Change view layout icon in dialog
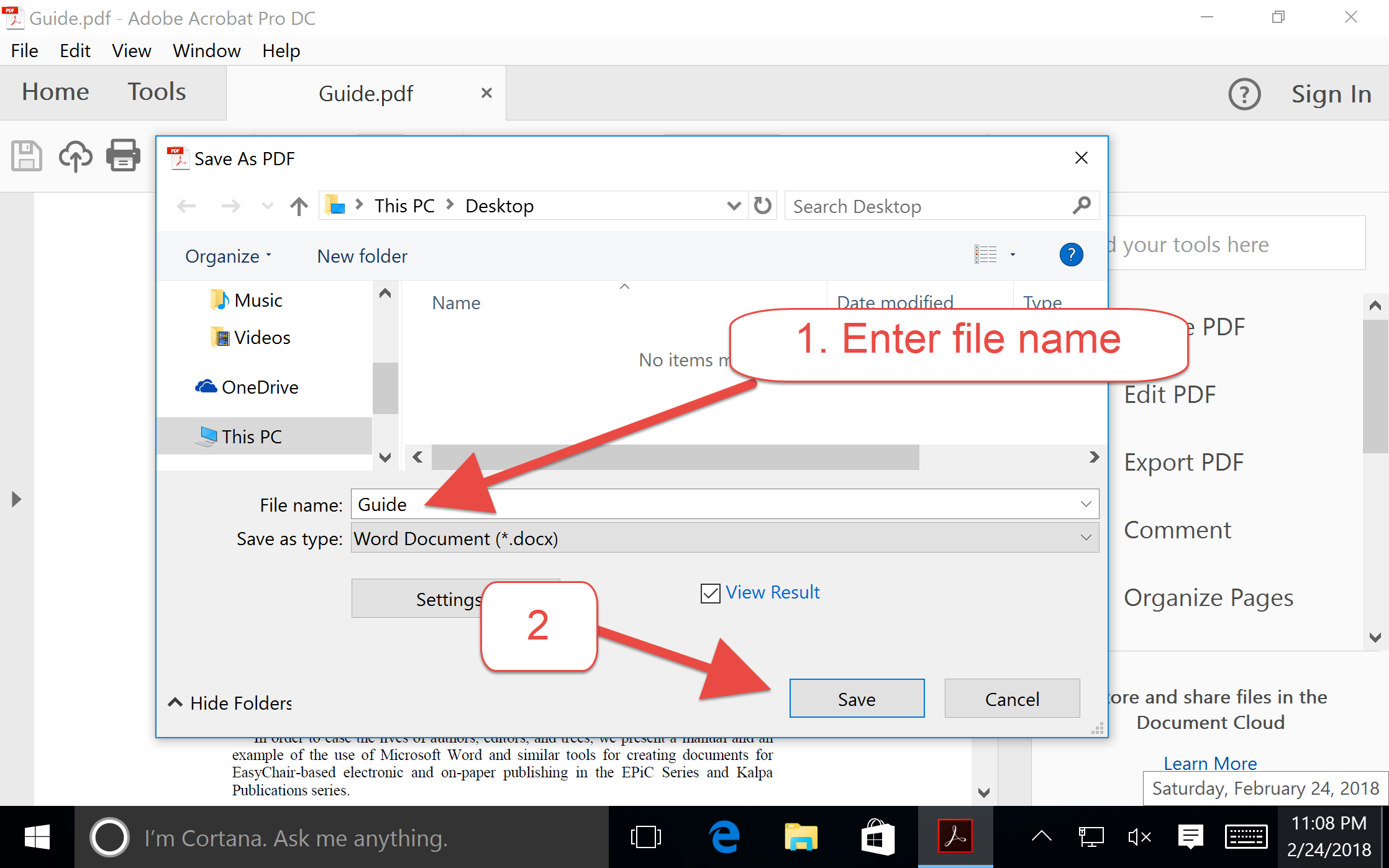 (x=985, y=255)
